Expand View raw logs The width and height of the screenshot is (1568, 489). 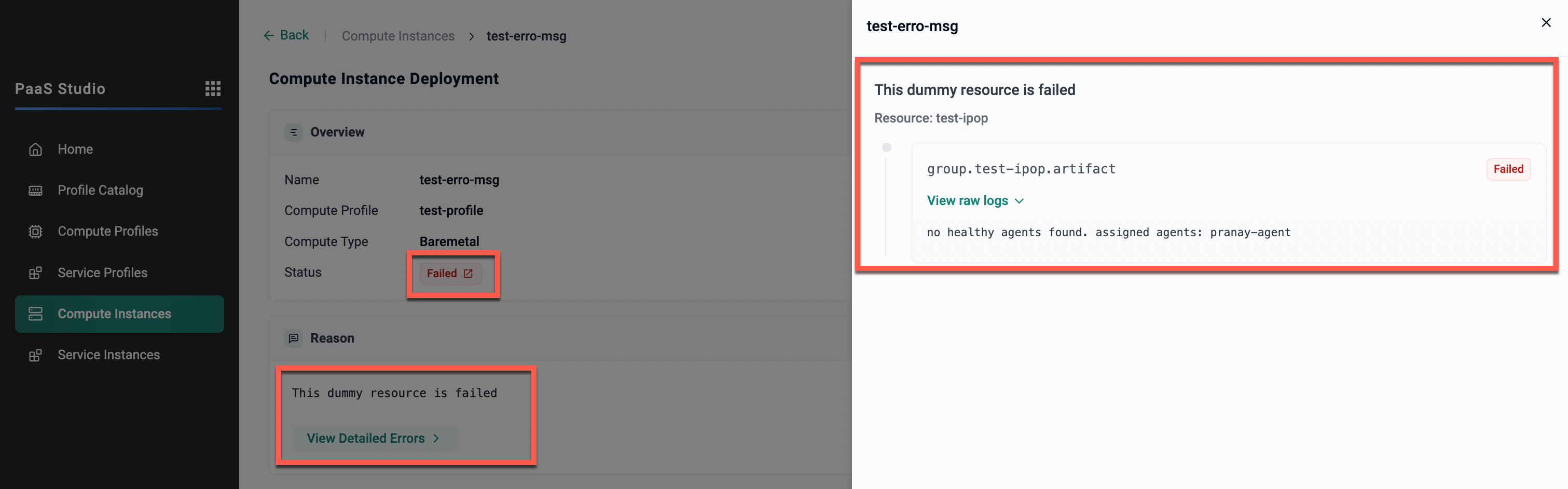click(974, 201)
